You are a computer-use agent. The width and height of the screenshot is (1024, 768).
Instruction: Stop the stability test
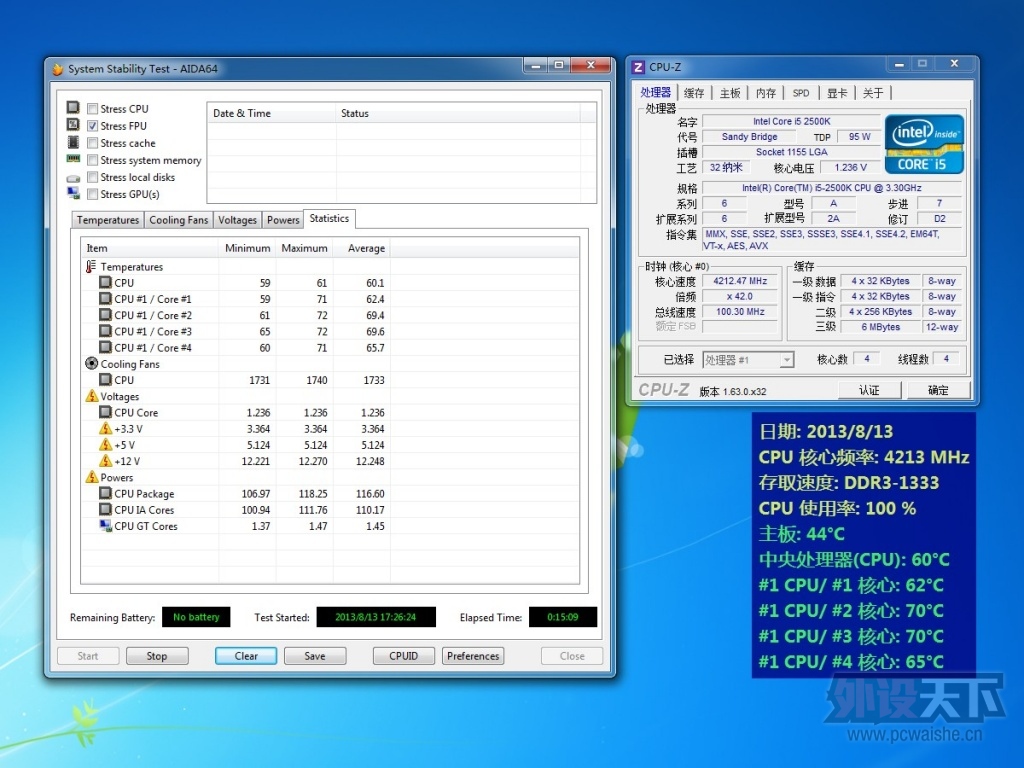pos(157,656)
